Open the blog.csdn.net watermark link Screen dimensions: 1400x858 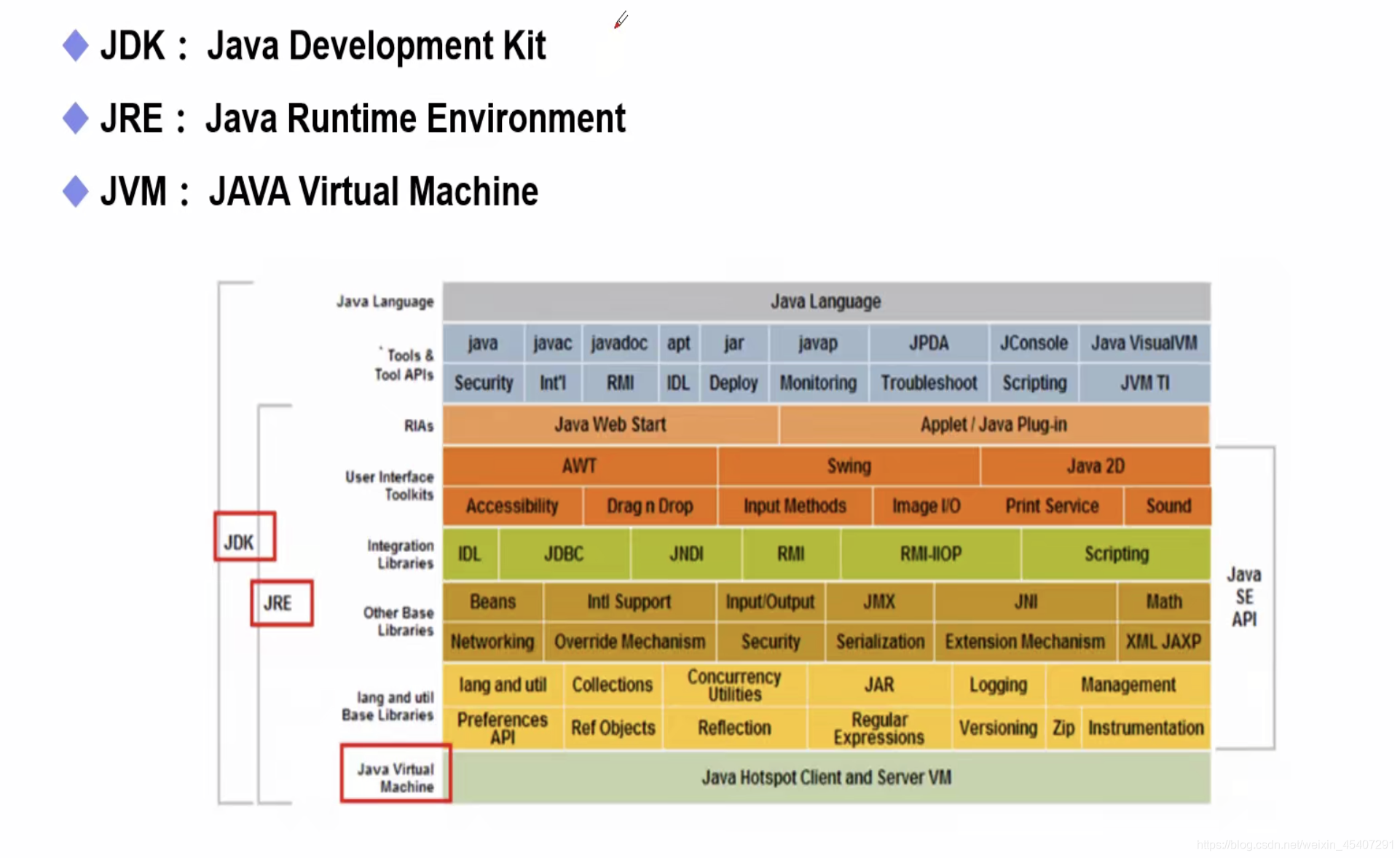click(x=1294, y=845)
